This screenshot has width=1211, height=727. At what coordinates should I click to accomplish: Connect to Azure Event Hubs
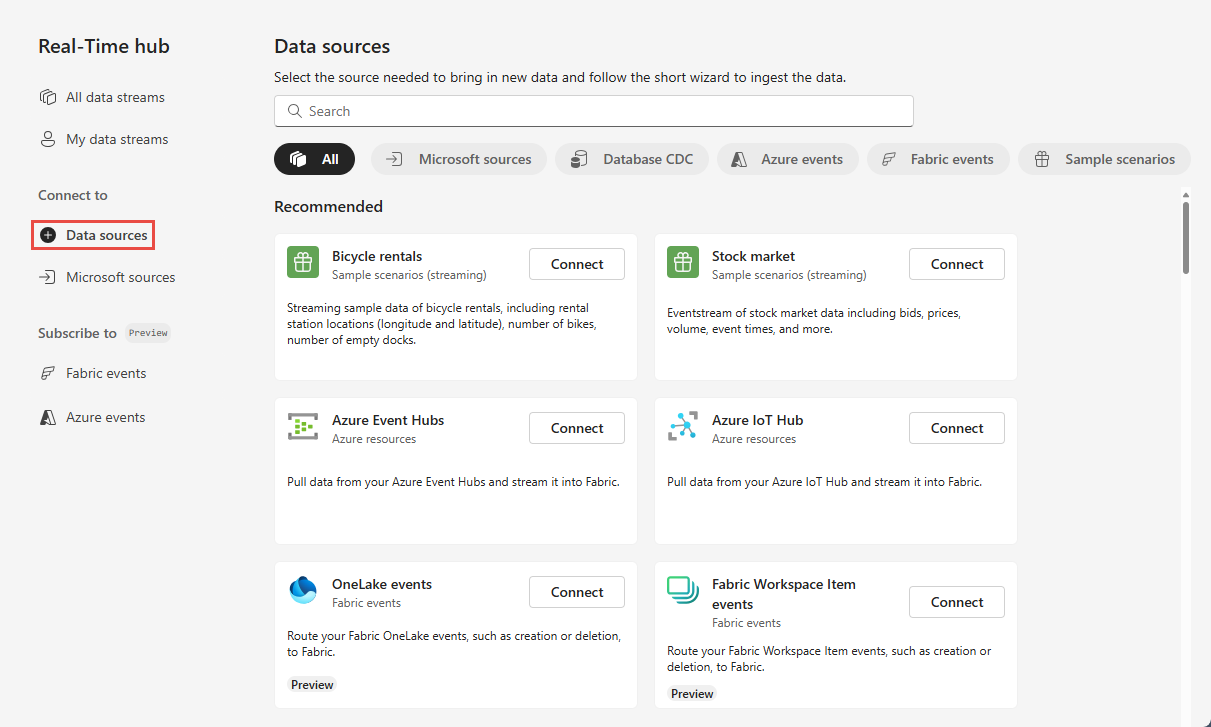pos(577,428)
